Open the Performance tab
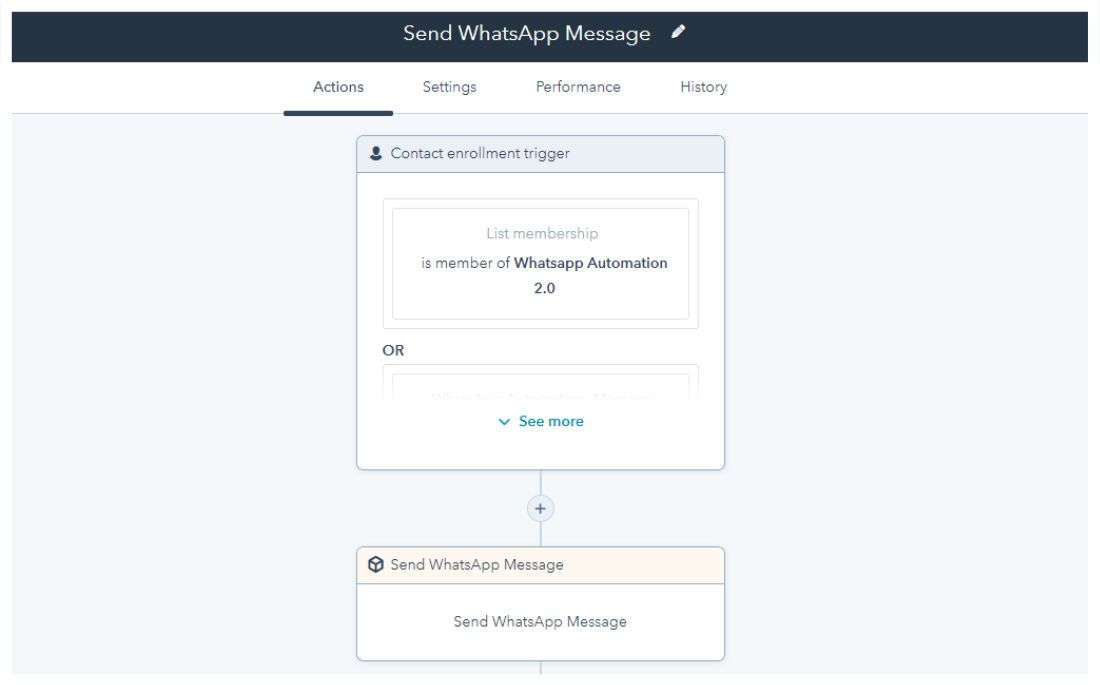The width and height of the screenshot is (1100, 685). (578, 87)
